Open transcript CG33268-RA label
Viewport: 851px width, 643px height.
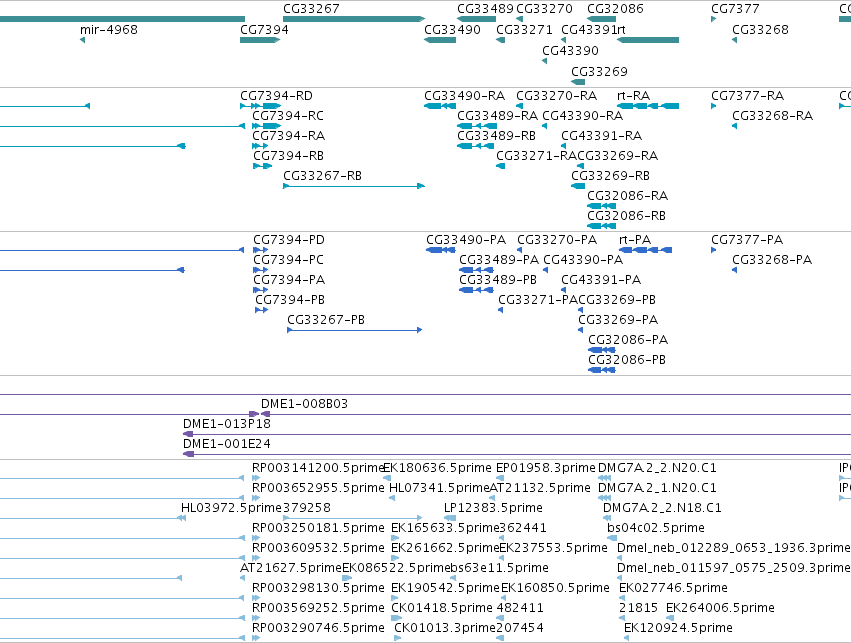click(x=773, y=116)
